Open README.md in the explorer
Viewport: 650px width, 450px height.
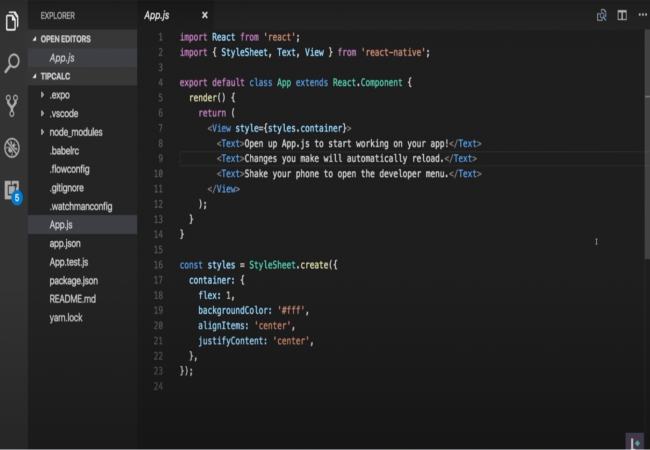(x=72, y=299)
